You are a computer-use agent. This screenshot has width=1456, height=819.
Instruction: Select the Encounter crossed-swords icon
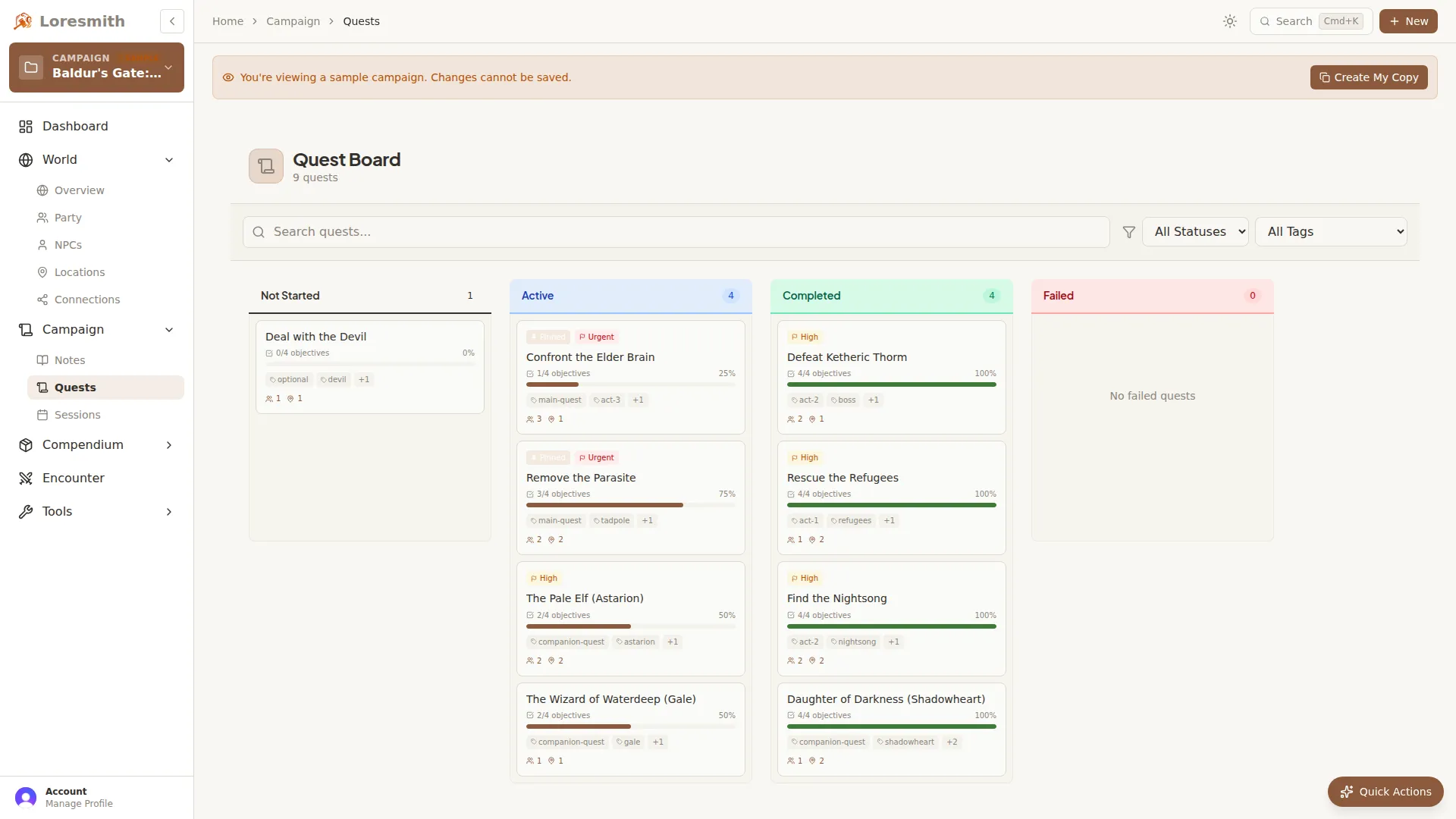tap(26, 478)
